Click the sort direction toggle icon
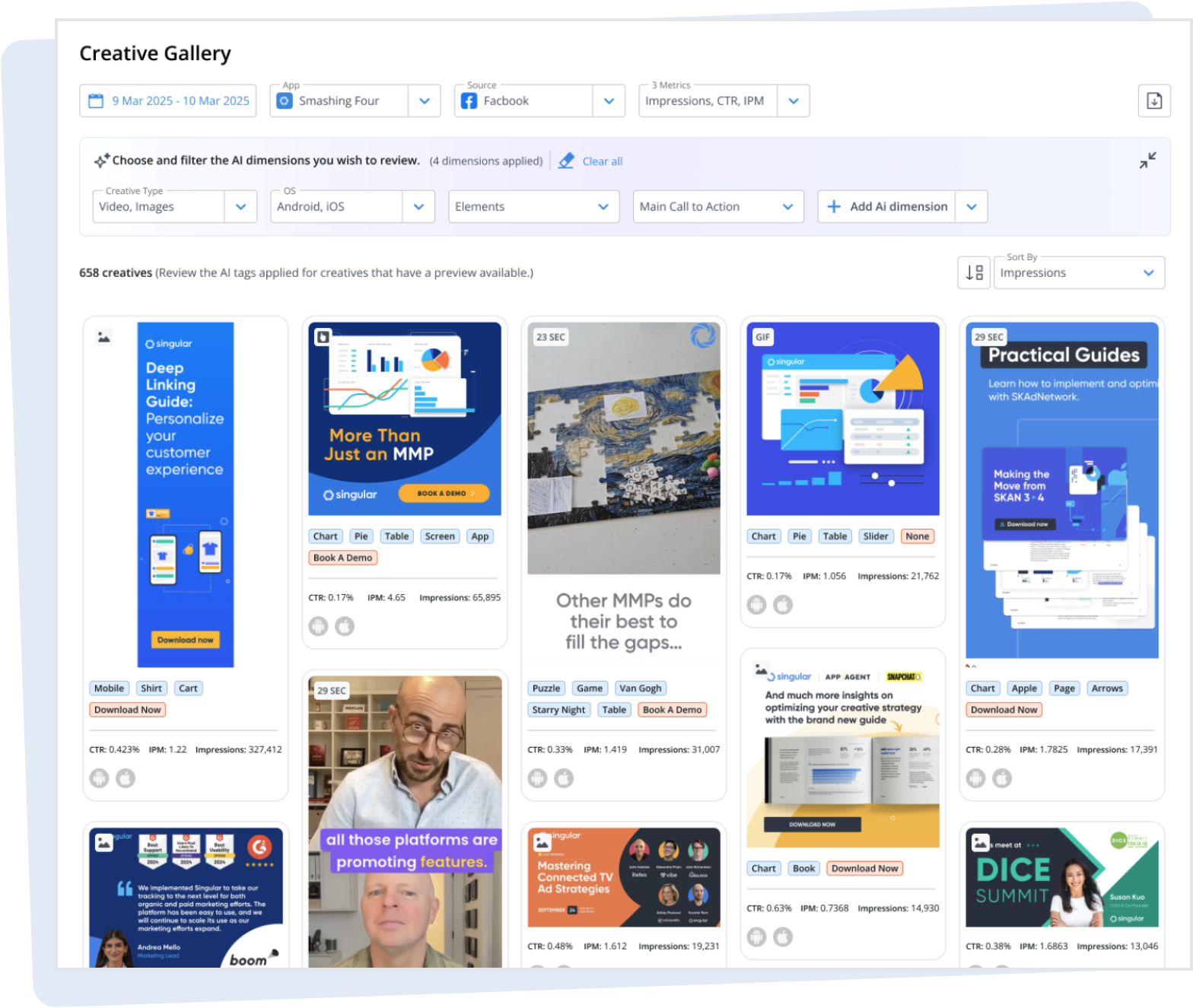Screen dimensions: 1193x1008 [x=974, y=272]
